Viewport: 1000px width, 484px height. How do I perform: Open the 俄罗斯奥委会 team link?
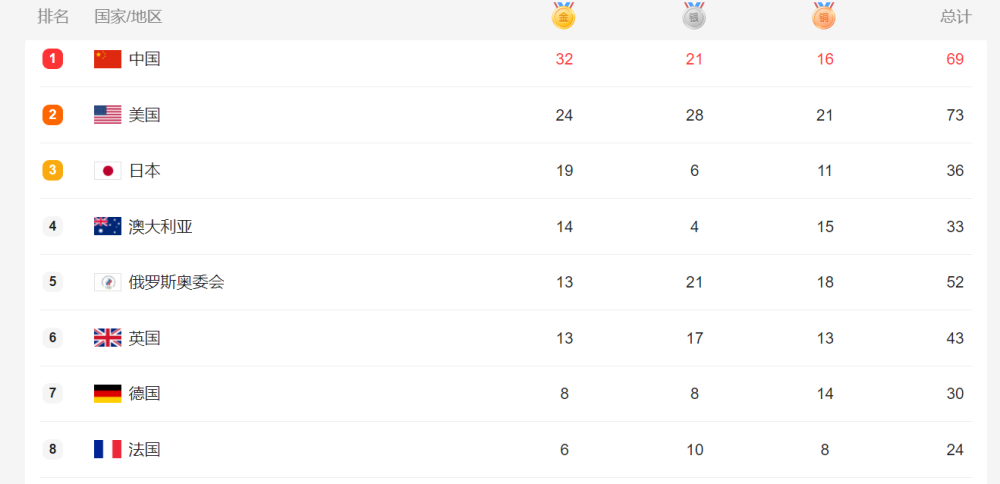click(x=176, y=282)
